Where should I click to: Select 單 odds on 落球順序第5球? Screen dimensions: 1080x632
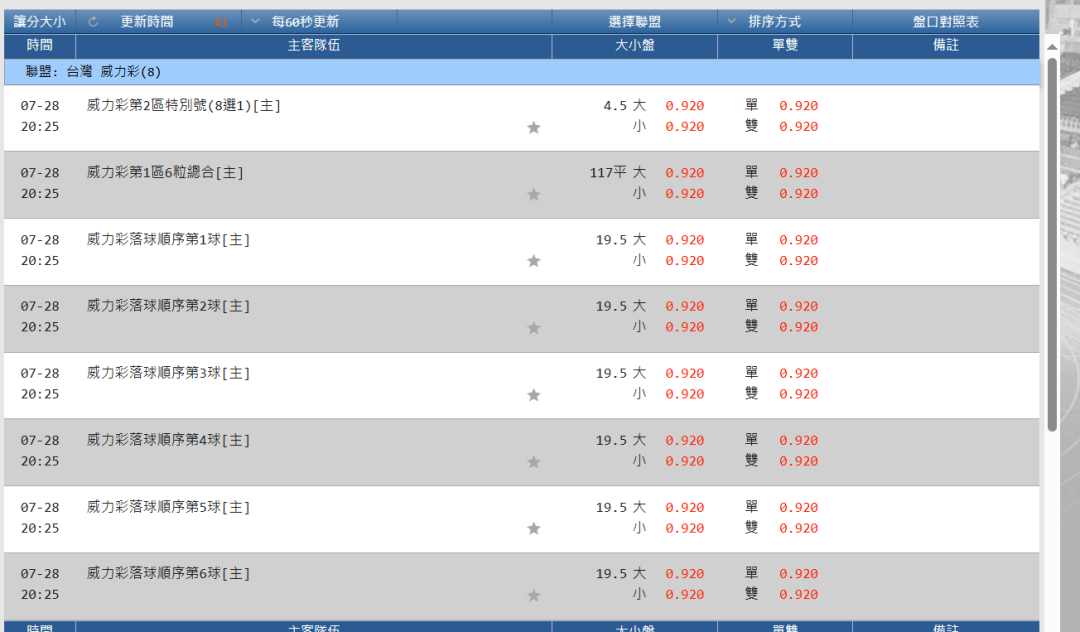coord(799,507)
